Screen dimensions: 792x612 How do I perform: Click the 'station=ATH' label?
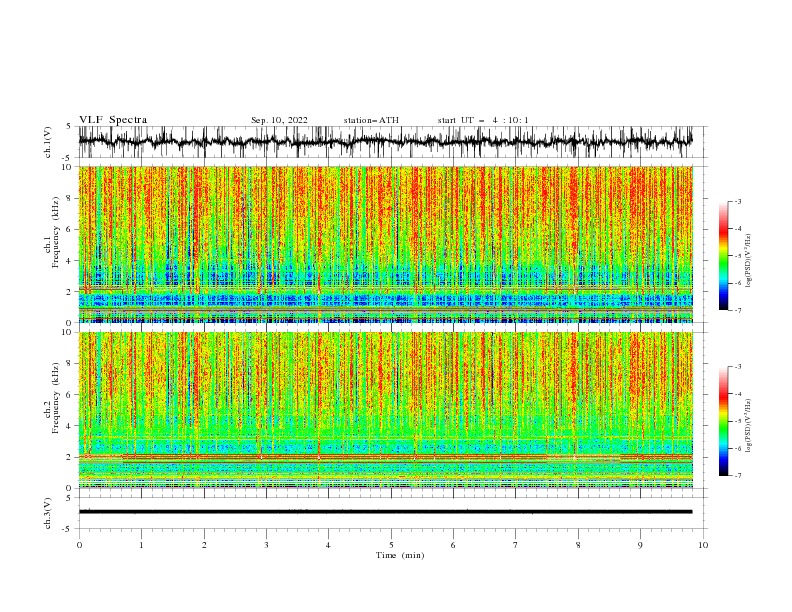371,120
